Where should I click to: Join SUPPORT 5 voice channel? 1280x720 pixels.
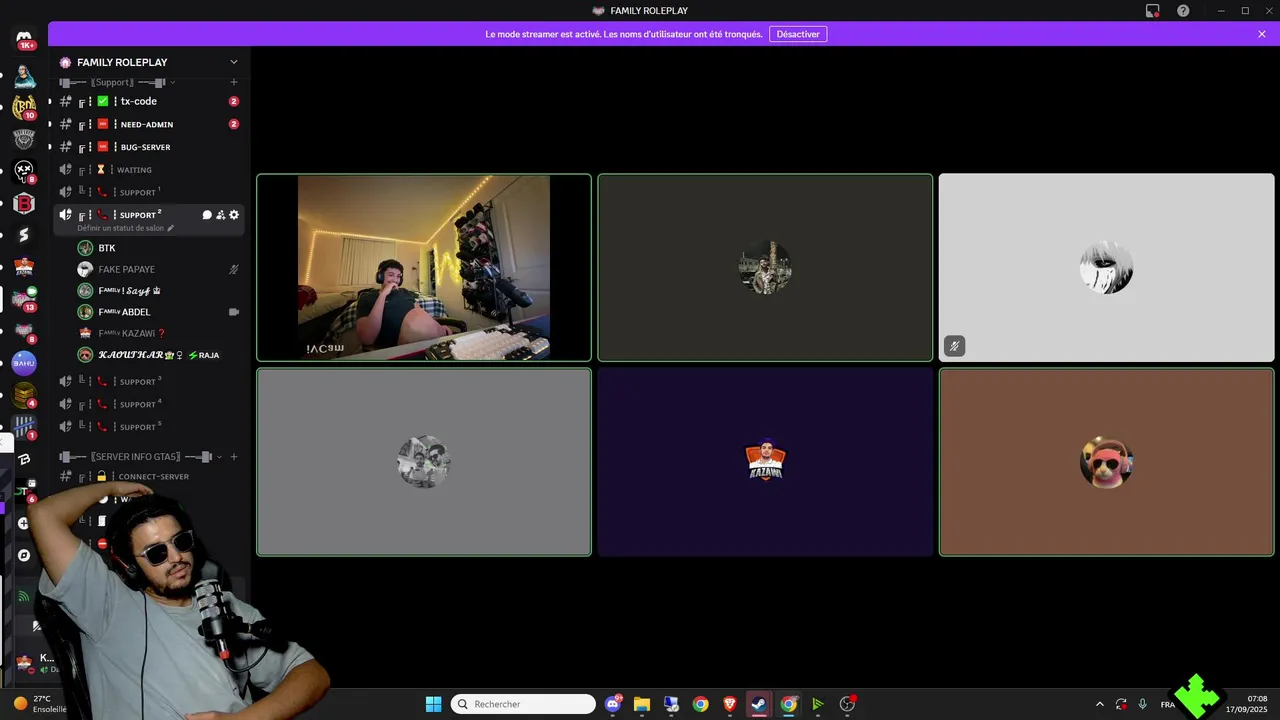[148, 427]
